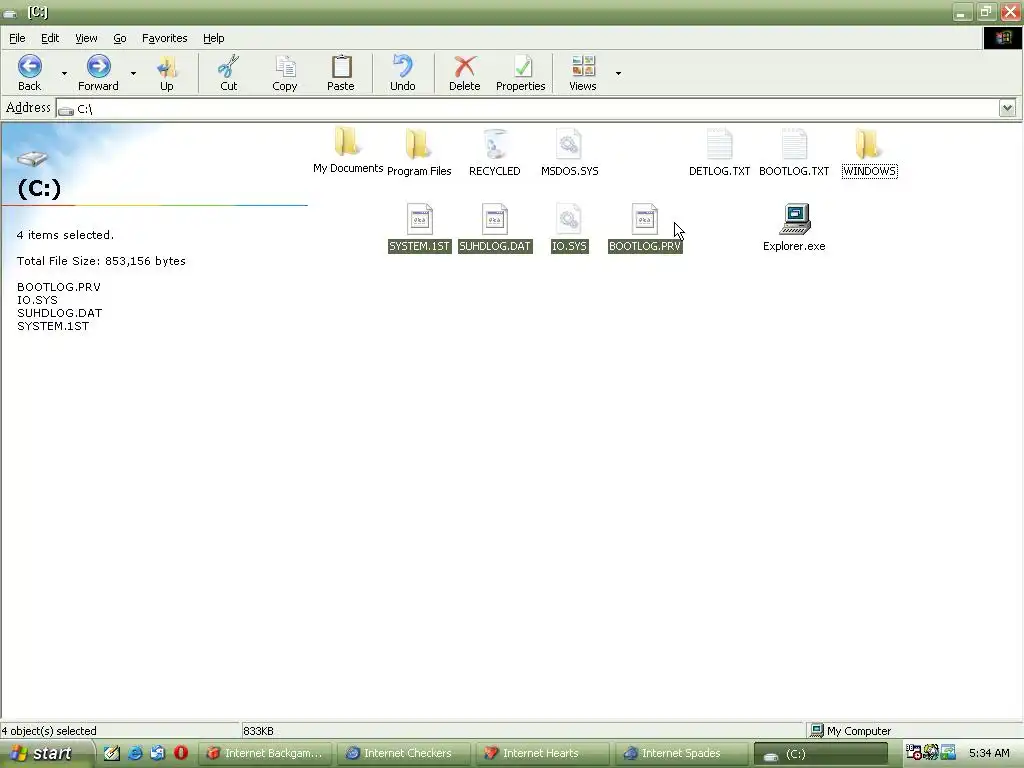Click the C:\ address field
The width and height of the screenshot is (1024, 768).
(x=526, y=108)
